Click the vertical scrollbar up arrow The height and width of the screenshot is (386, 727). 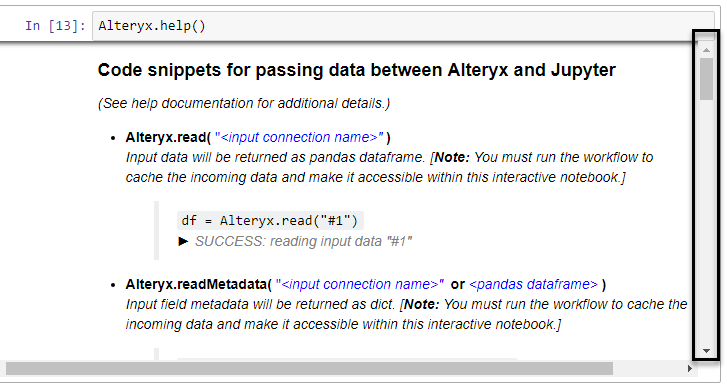pyautogui.click(x=706, y=50)
